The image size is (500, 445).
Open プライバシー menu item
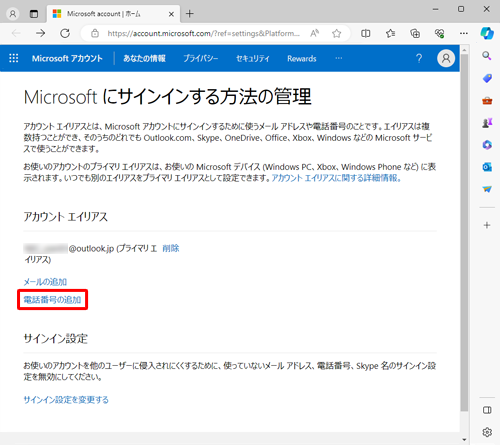[201, 58]
